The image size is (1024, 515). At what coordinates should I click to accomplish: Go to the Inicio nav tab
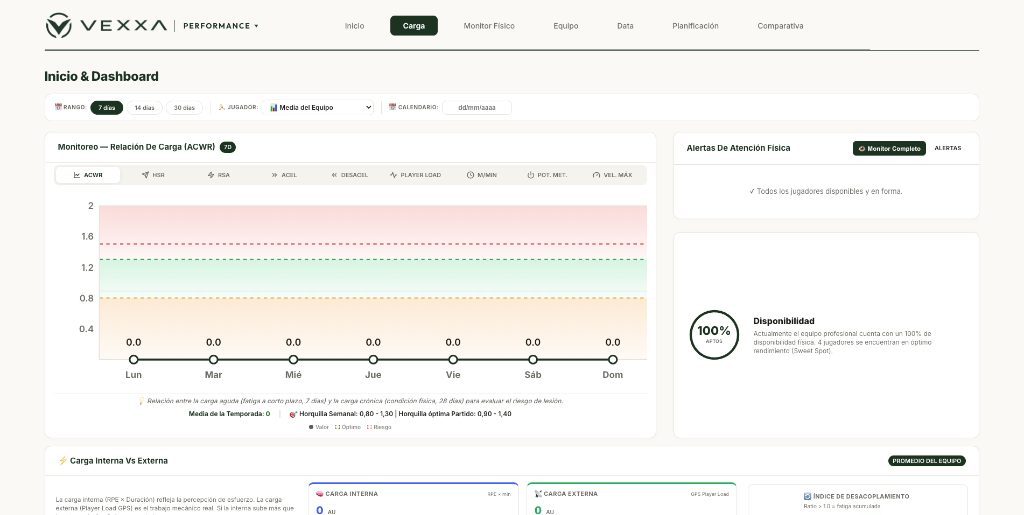355,26
